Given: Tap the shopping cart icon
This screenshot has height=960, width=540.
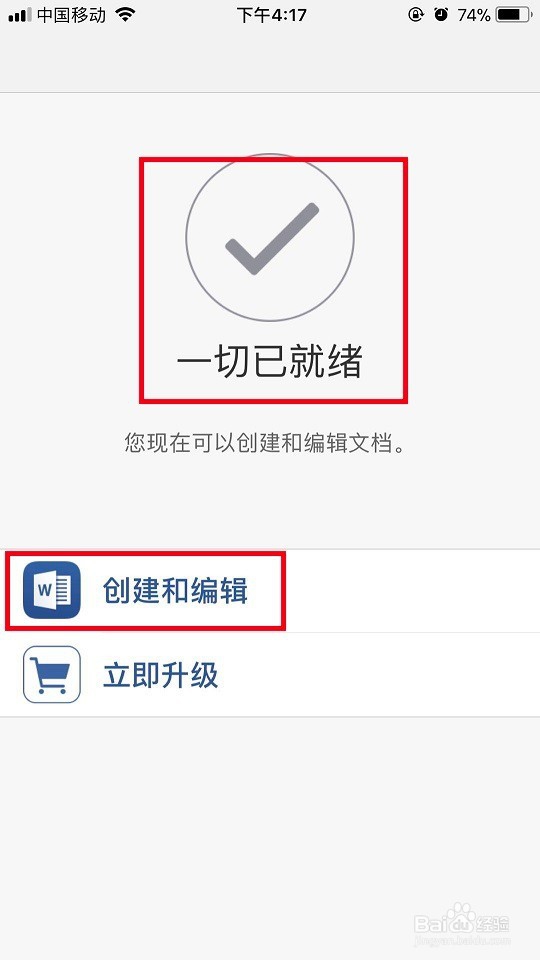Looking at the screenshot, I should coord(52,675).
